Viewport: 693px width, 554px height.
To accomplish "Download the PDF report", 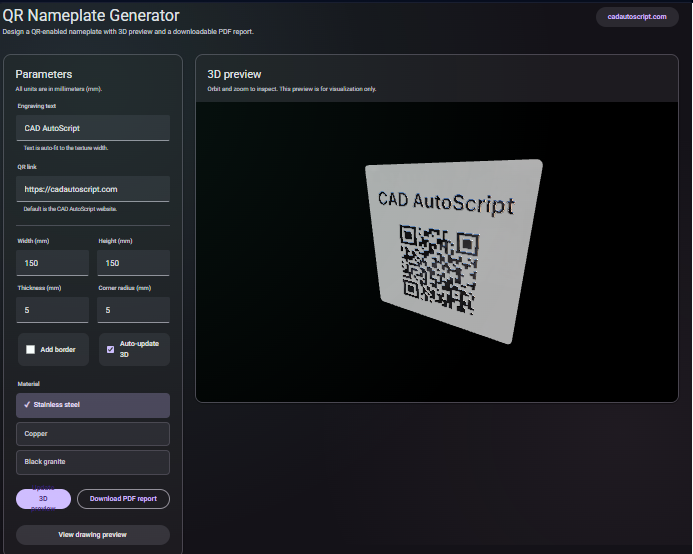I will point(123,499).
